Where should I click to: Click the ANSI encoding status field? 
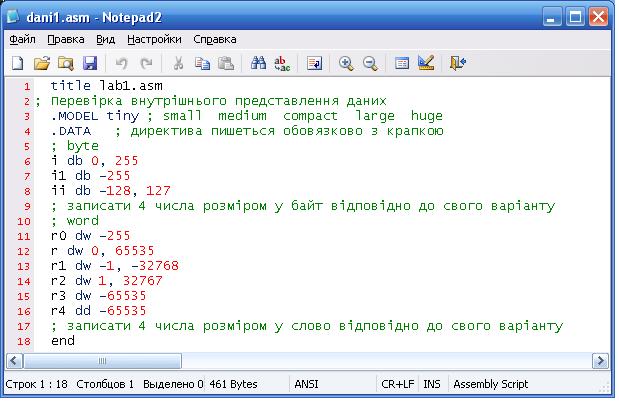[x=306, y=384]
